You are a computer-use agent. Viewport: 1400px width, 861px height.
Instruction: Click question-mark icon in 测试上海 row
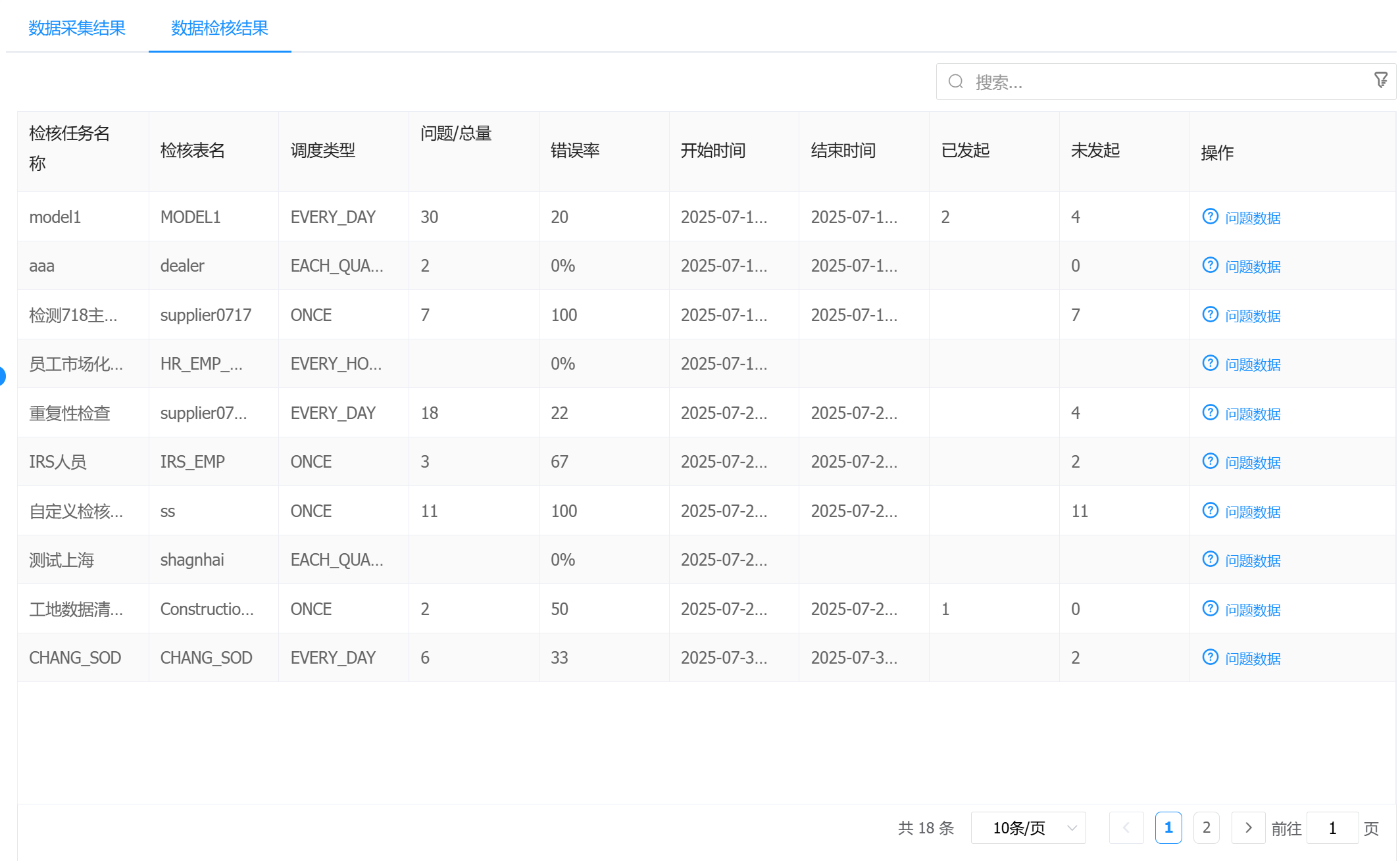point(1210,559)
